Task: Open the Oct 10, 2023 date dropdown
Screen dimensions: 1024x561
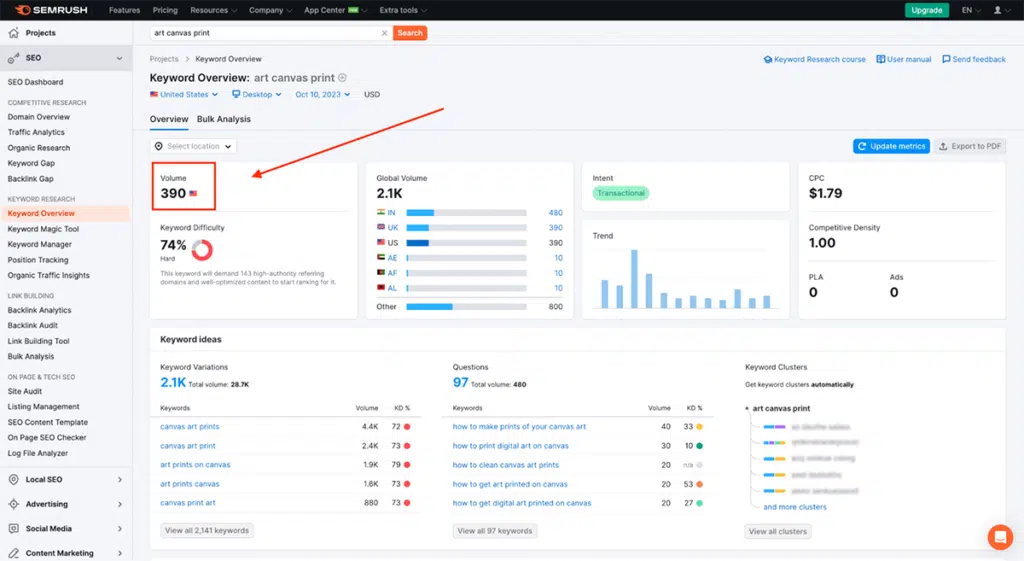Action: [x=323, y=95]
